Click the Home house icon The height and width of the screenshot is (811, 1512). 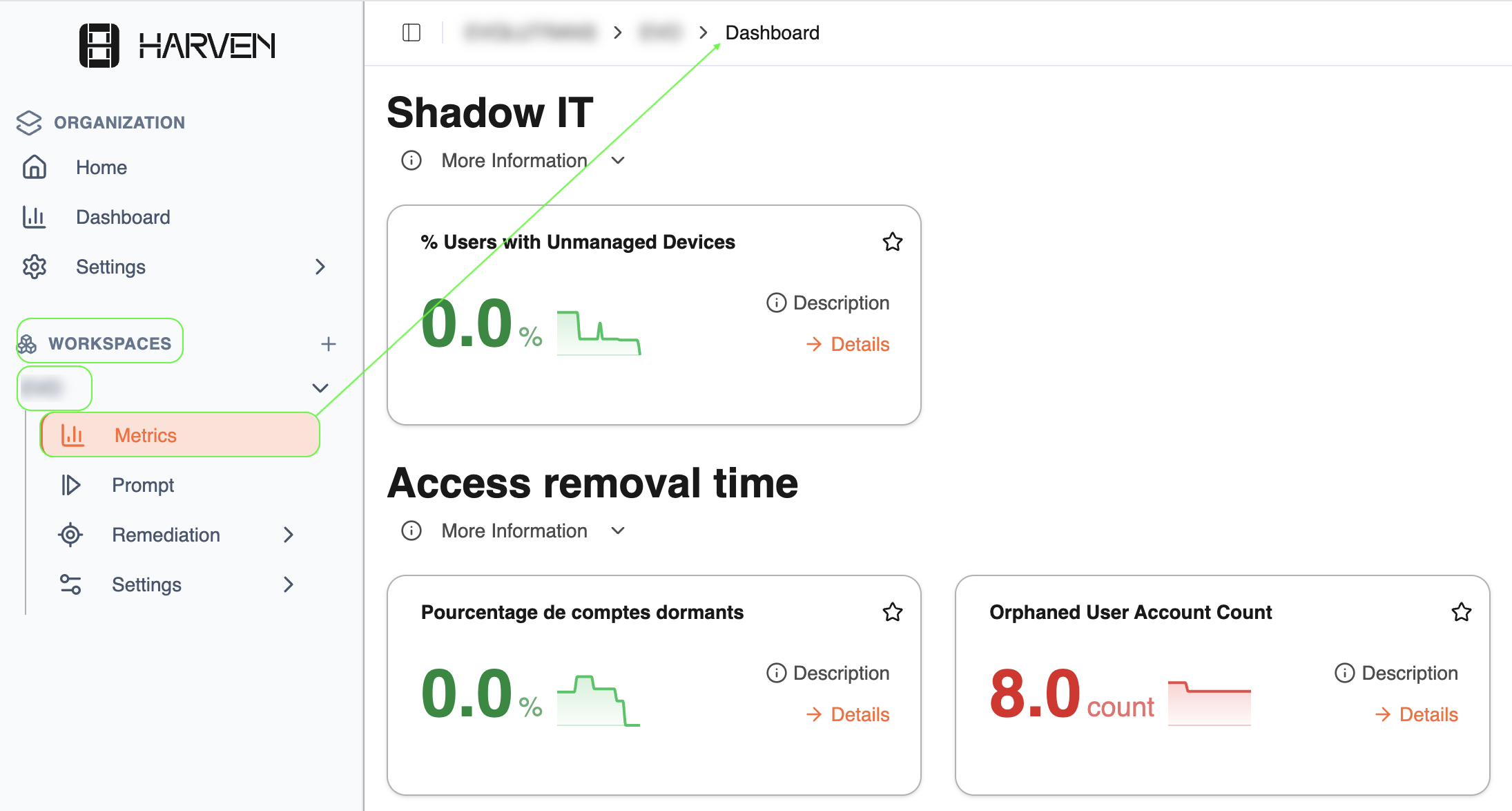coord(35,167)
